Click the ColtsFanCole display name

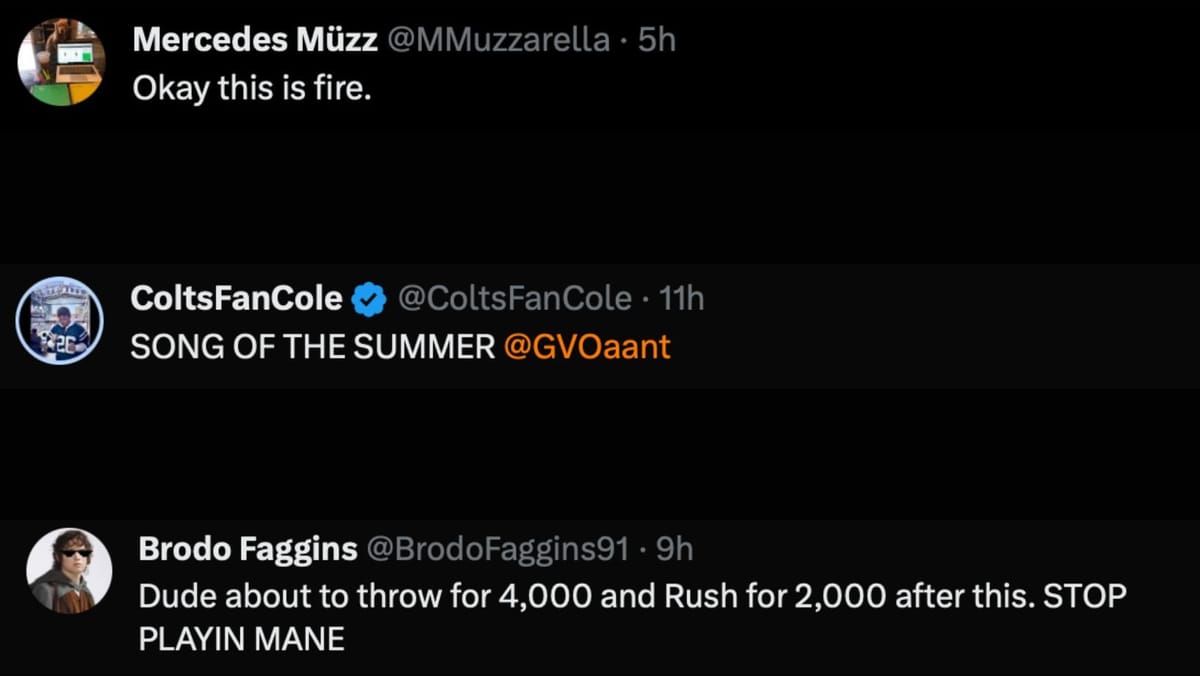[236, 298]
